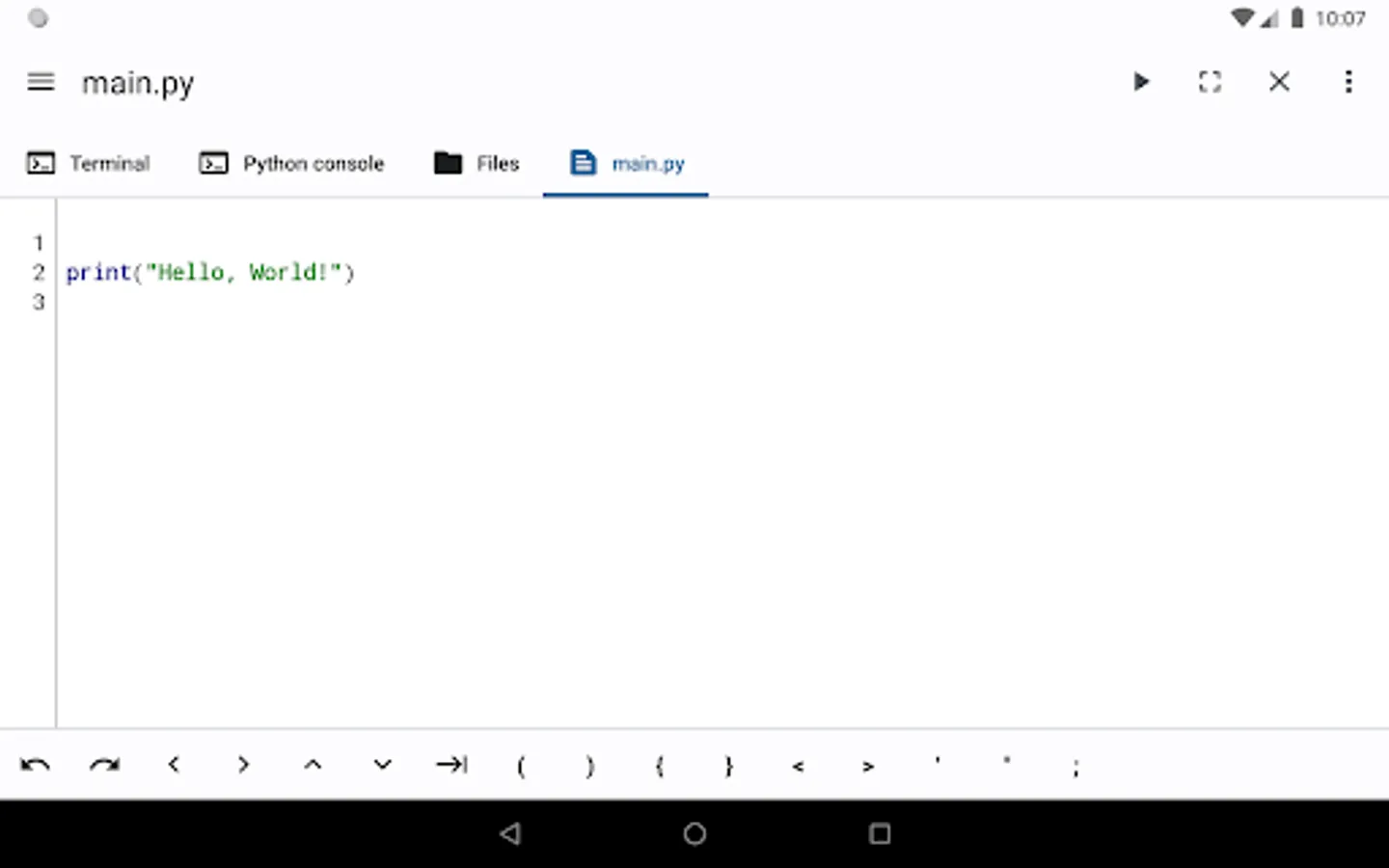This screenshot has width=1389, height=868.
Task: Move cursor up with arrow key
Action: coord(313,765)
